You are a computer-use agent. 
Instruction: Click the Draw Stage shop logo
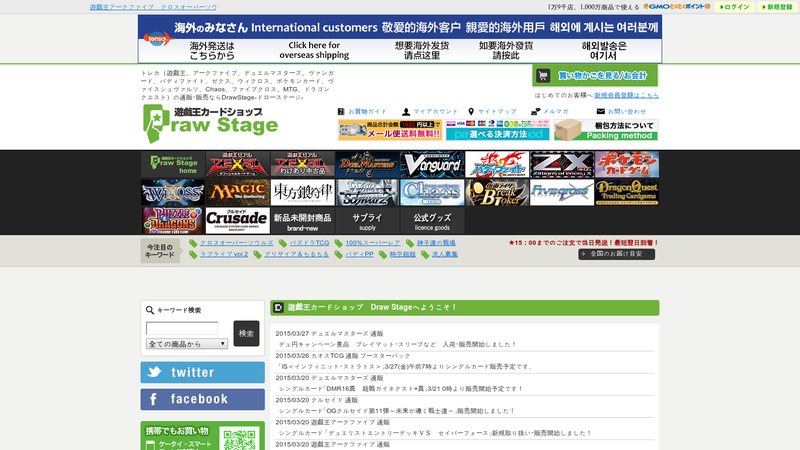(210, 123)
